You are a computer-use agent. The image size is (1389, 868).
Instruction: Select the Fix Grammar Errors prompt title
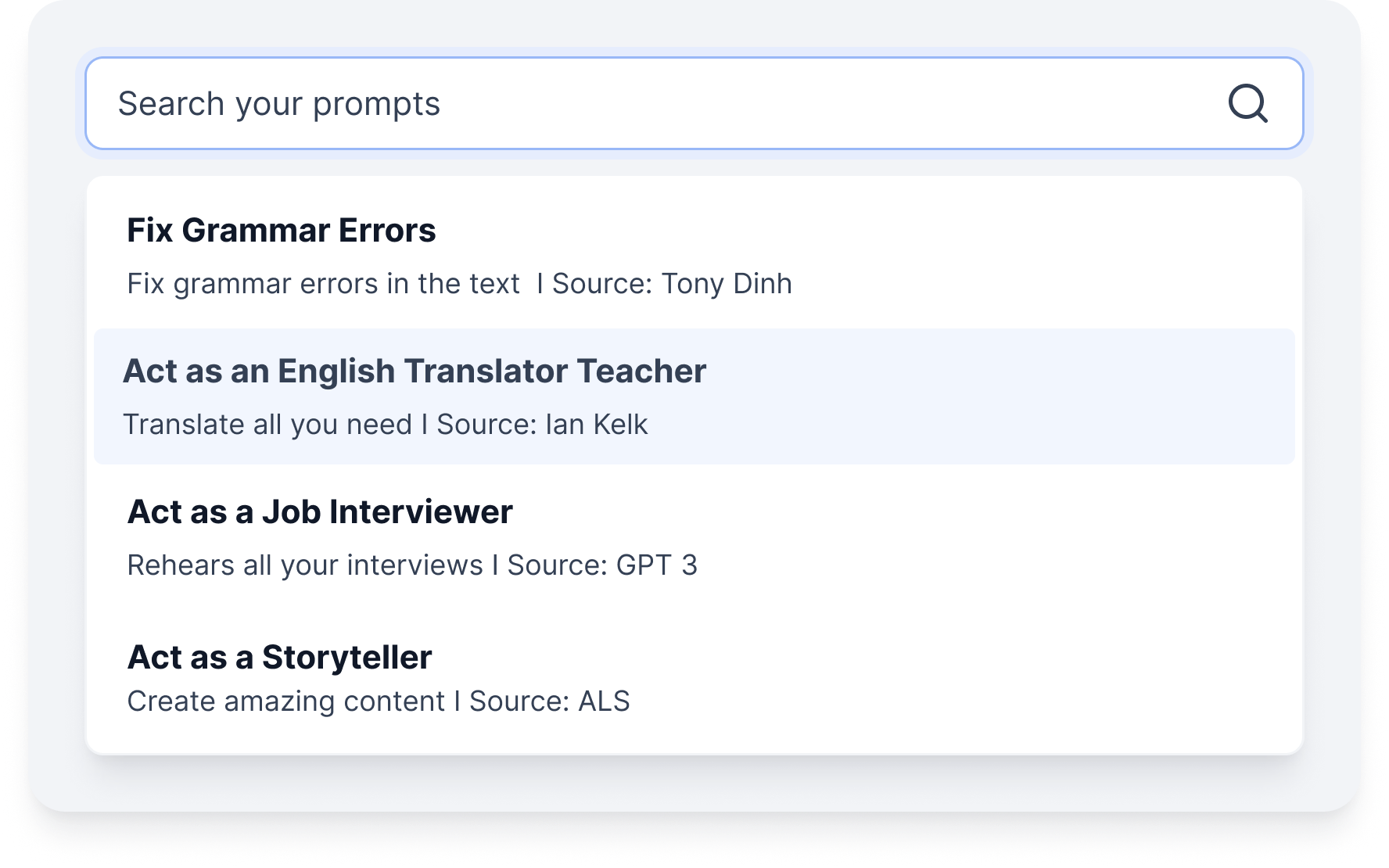pos(282,231)
